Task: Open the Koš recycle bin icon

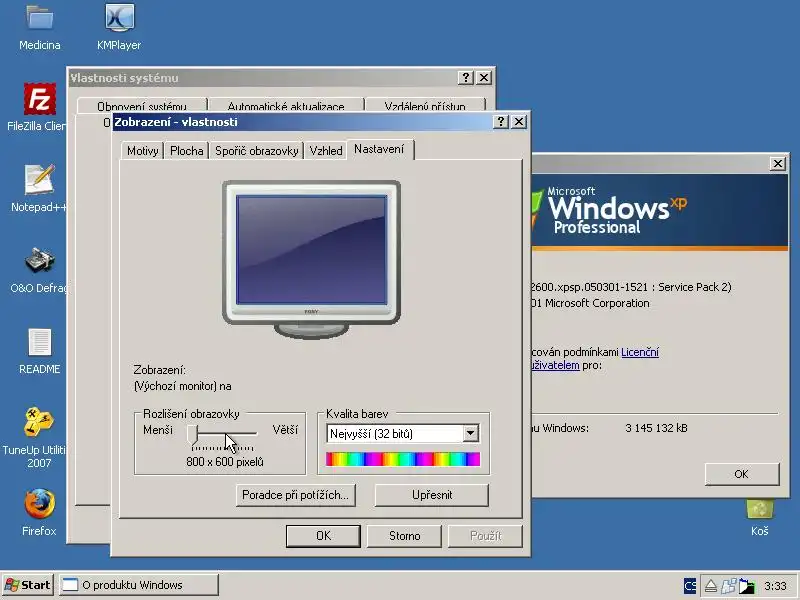Action: coord(760,510)
